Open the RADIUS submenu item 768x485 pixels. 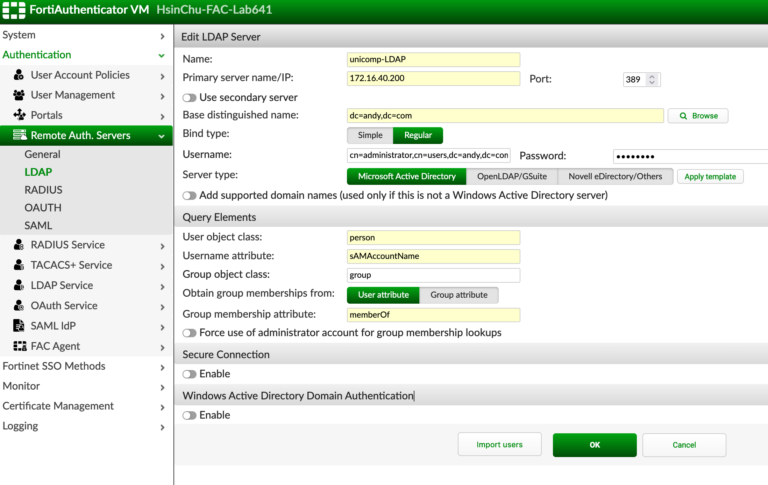pyautogui.click(x=44, y=190)
